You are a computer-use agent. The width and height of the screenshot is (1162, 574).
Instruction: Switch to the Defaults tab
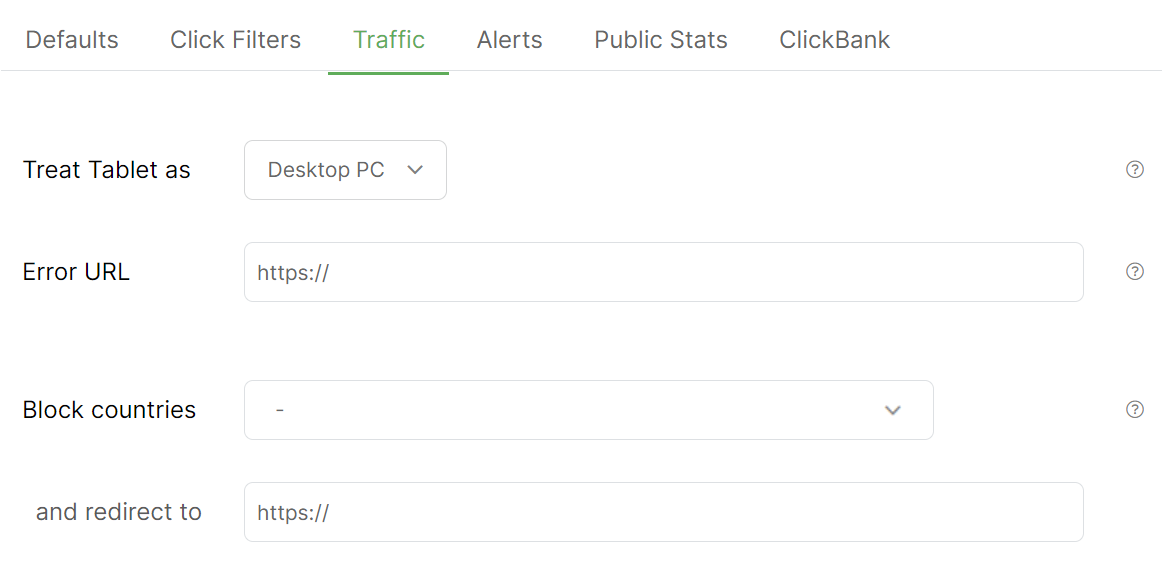72,40
